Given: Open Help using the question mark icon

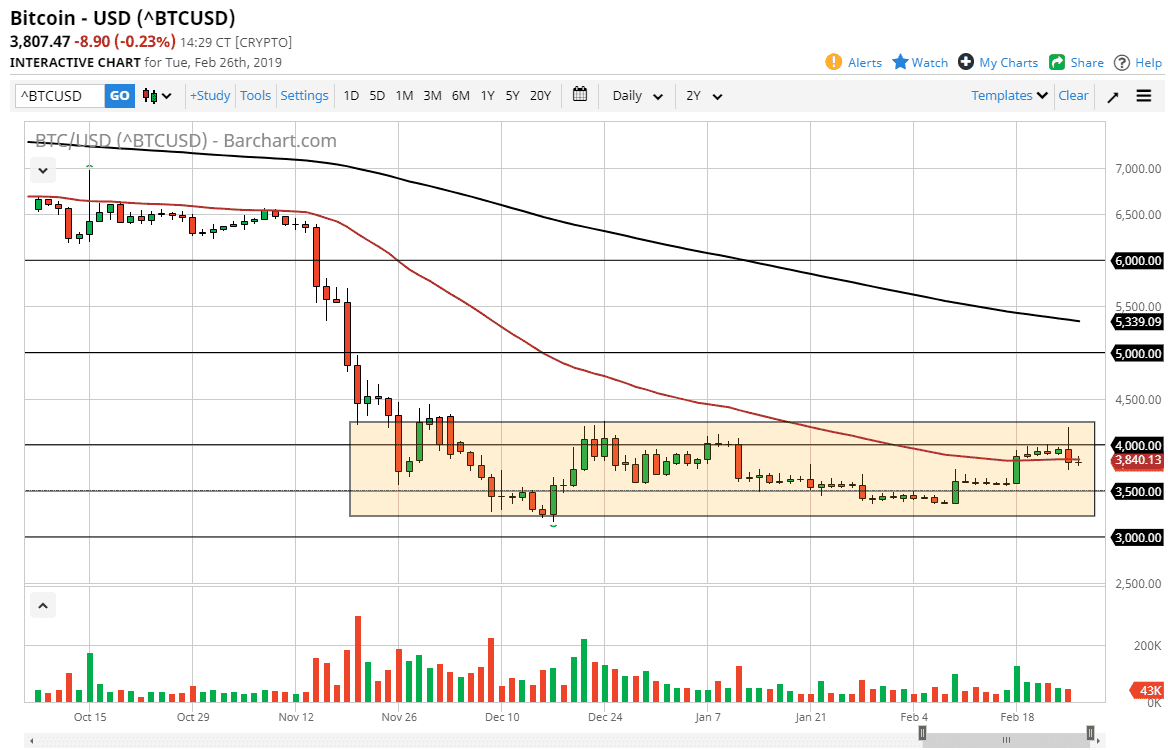Looking at the screenshot, I should point(1121,62).
